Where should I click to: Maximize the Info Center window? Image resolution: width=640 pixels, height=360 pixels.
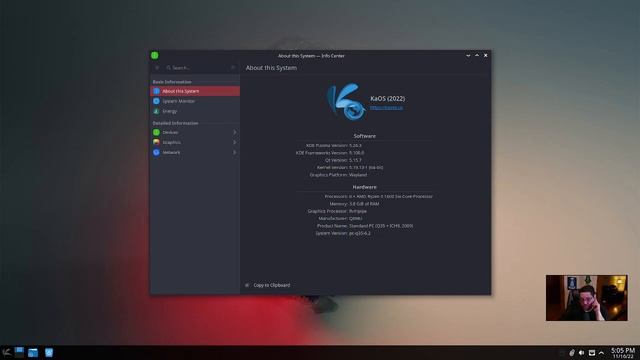pyautogui.click(x=477, y=56)
